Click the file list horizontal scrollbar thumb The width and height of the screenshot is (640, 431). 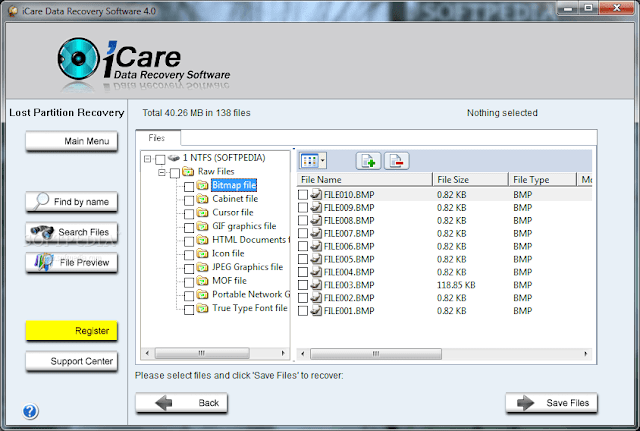click(376, 354)
